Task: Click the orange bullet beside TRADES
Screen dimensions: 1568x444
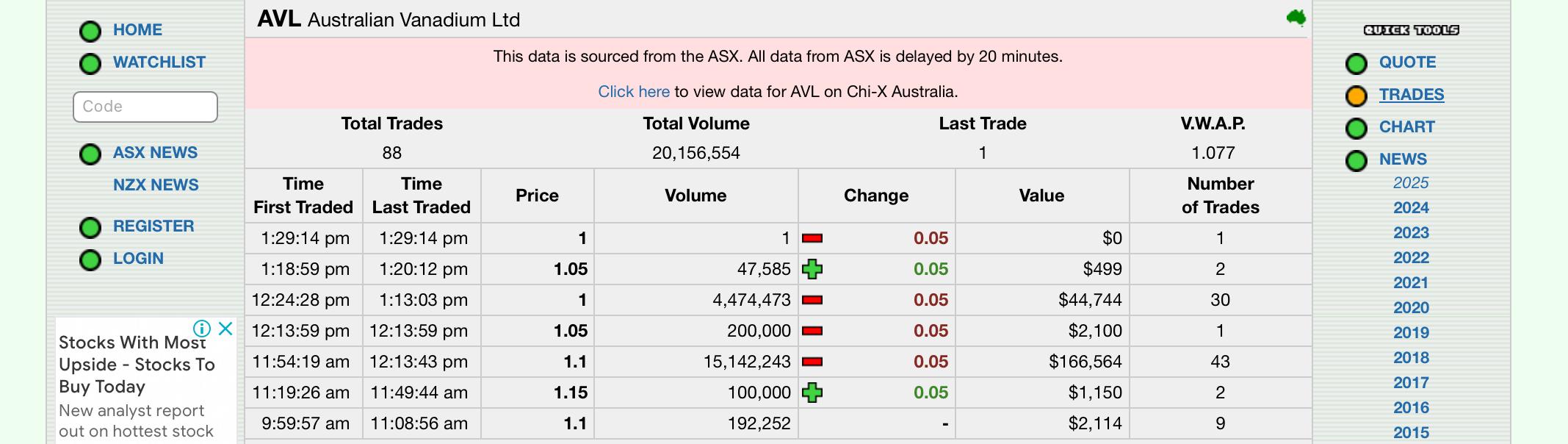Action: [1356, 96]
